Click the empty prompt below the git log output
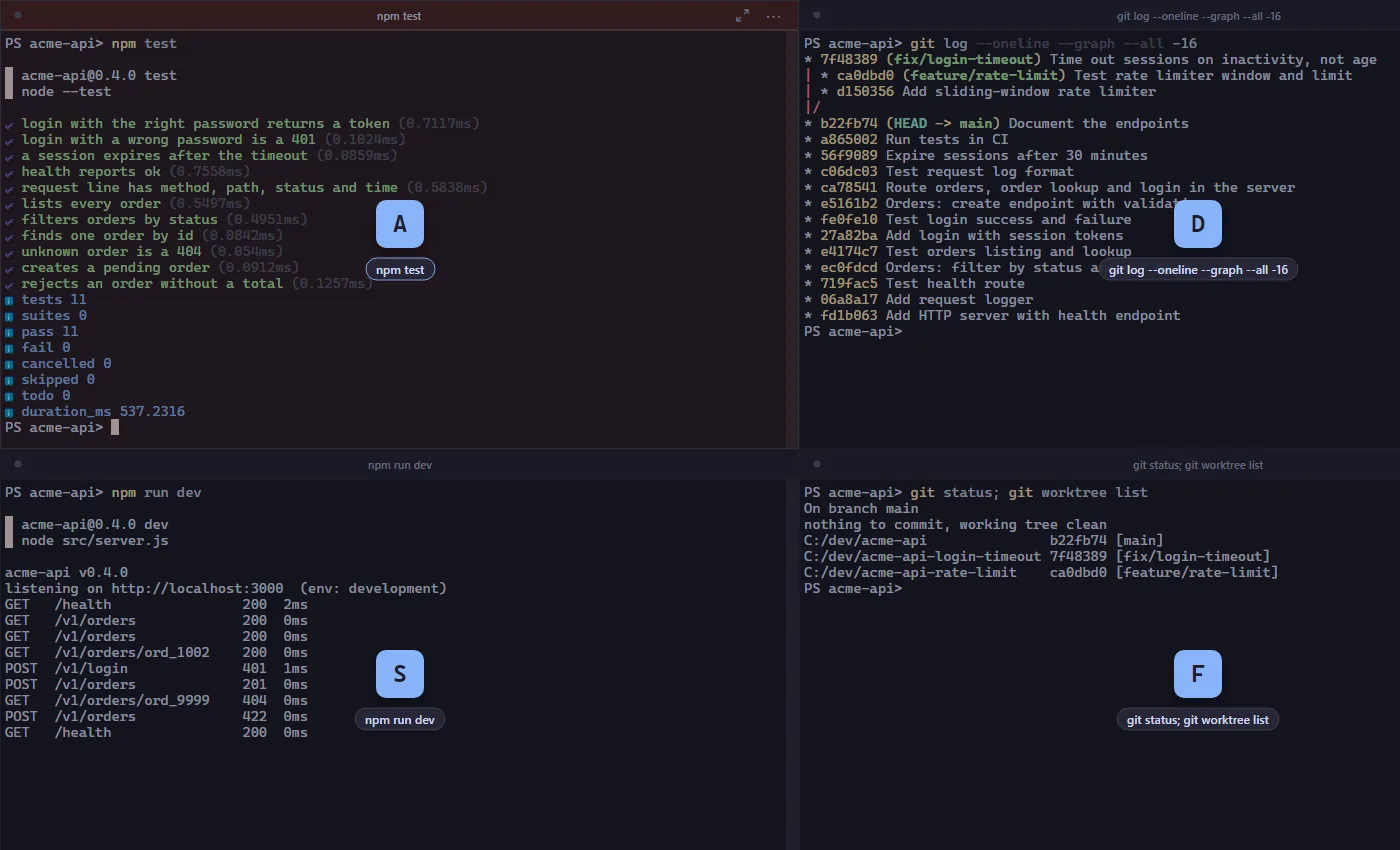The width and height of the screenshot is (1400, 850). click(x=853, y=332)
